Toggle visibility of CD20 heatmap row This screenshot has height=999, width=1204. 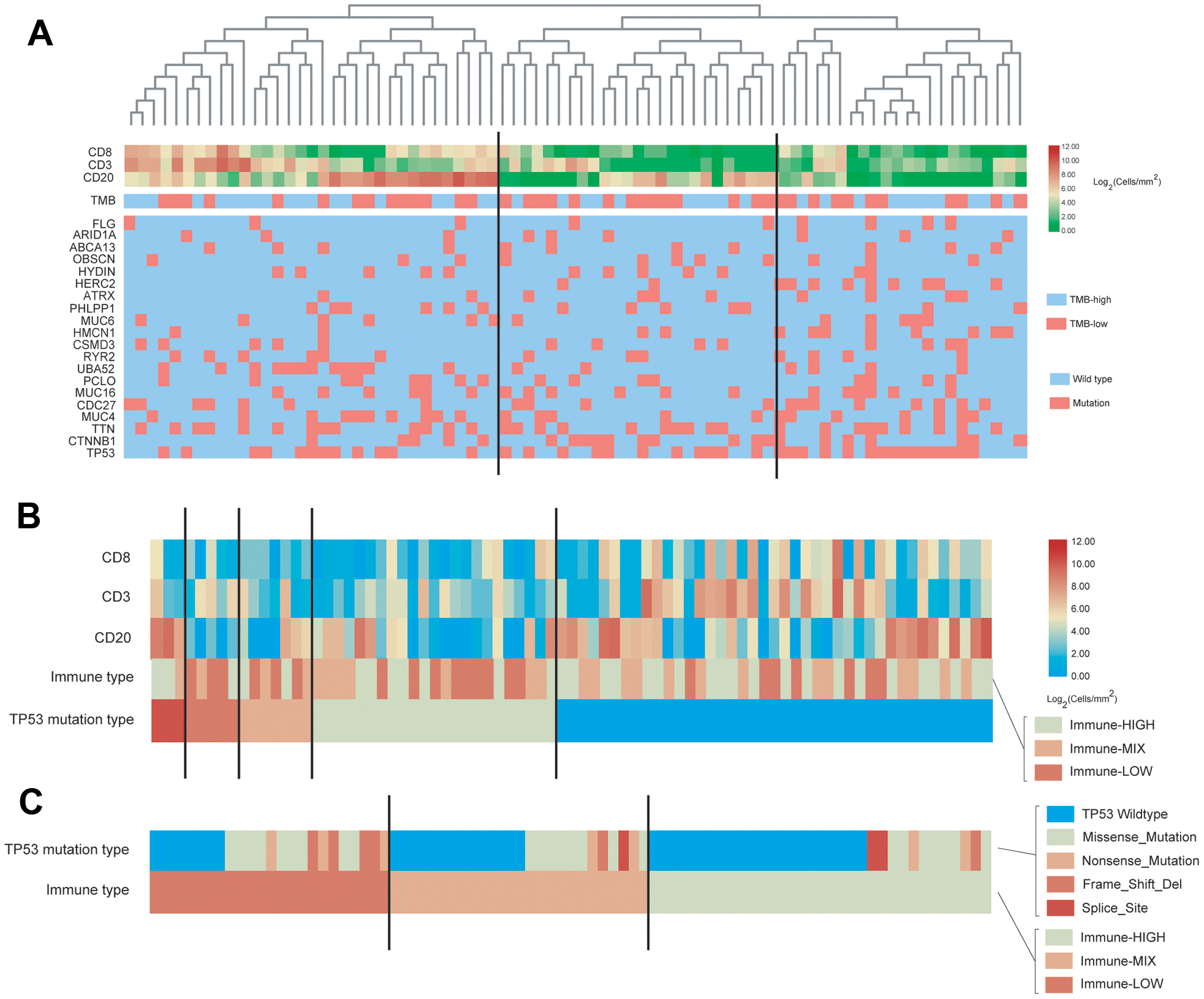click(75, 177)
